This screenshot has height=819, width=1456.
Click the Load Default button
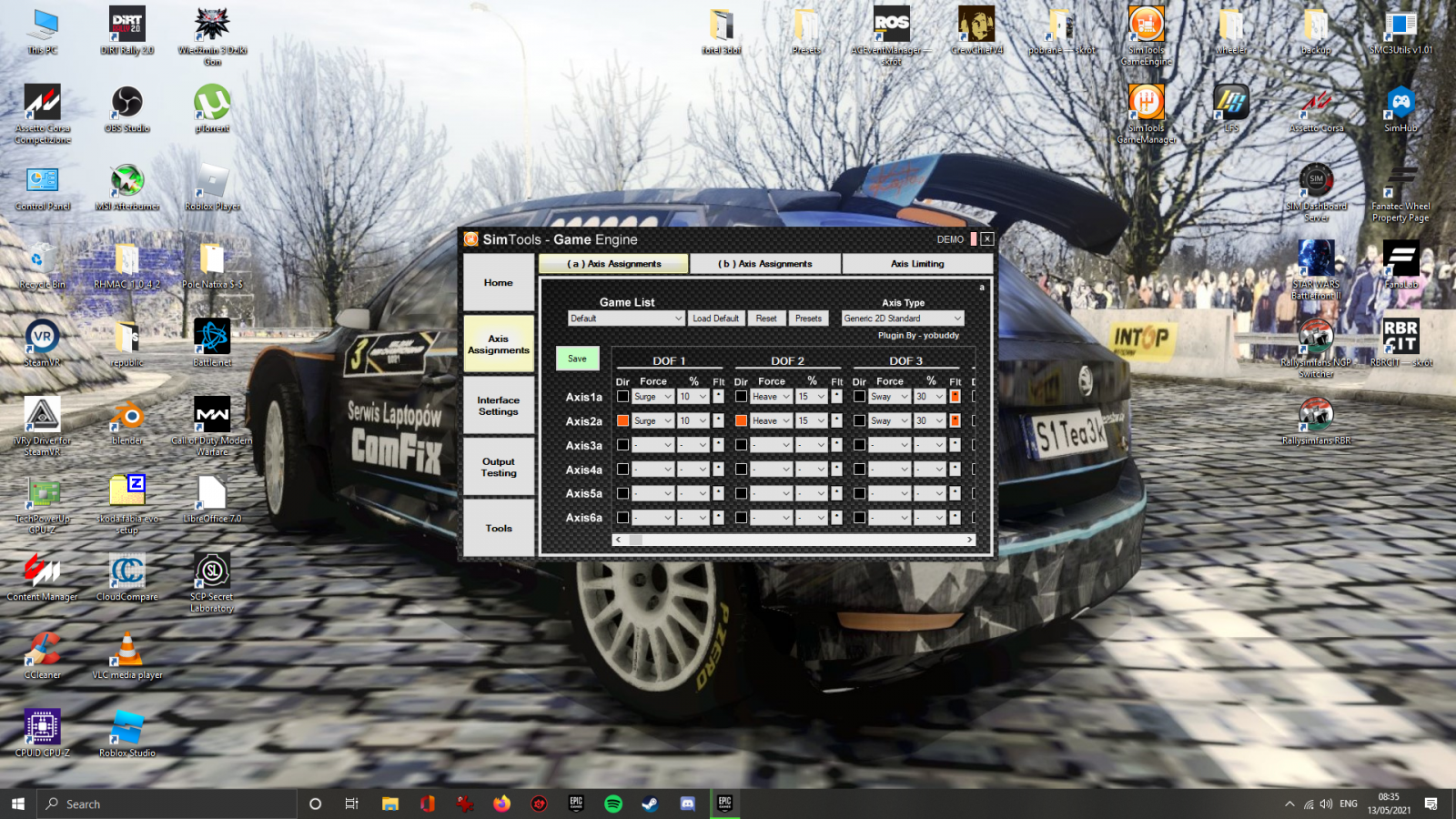715,318
